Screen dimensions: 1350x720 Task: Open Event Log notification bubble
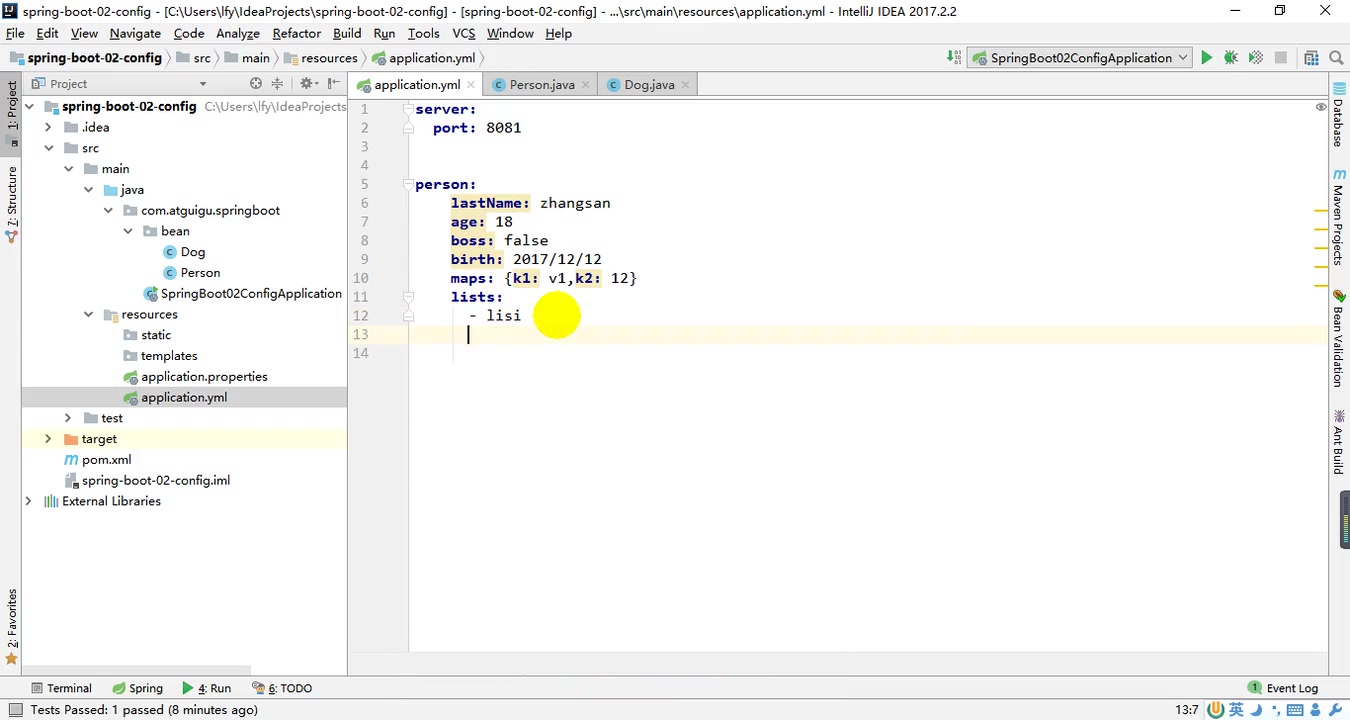(1283, 688)
